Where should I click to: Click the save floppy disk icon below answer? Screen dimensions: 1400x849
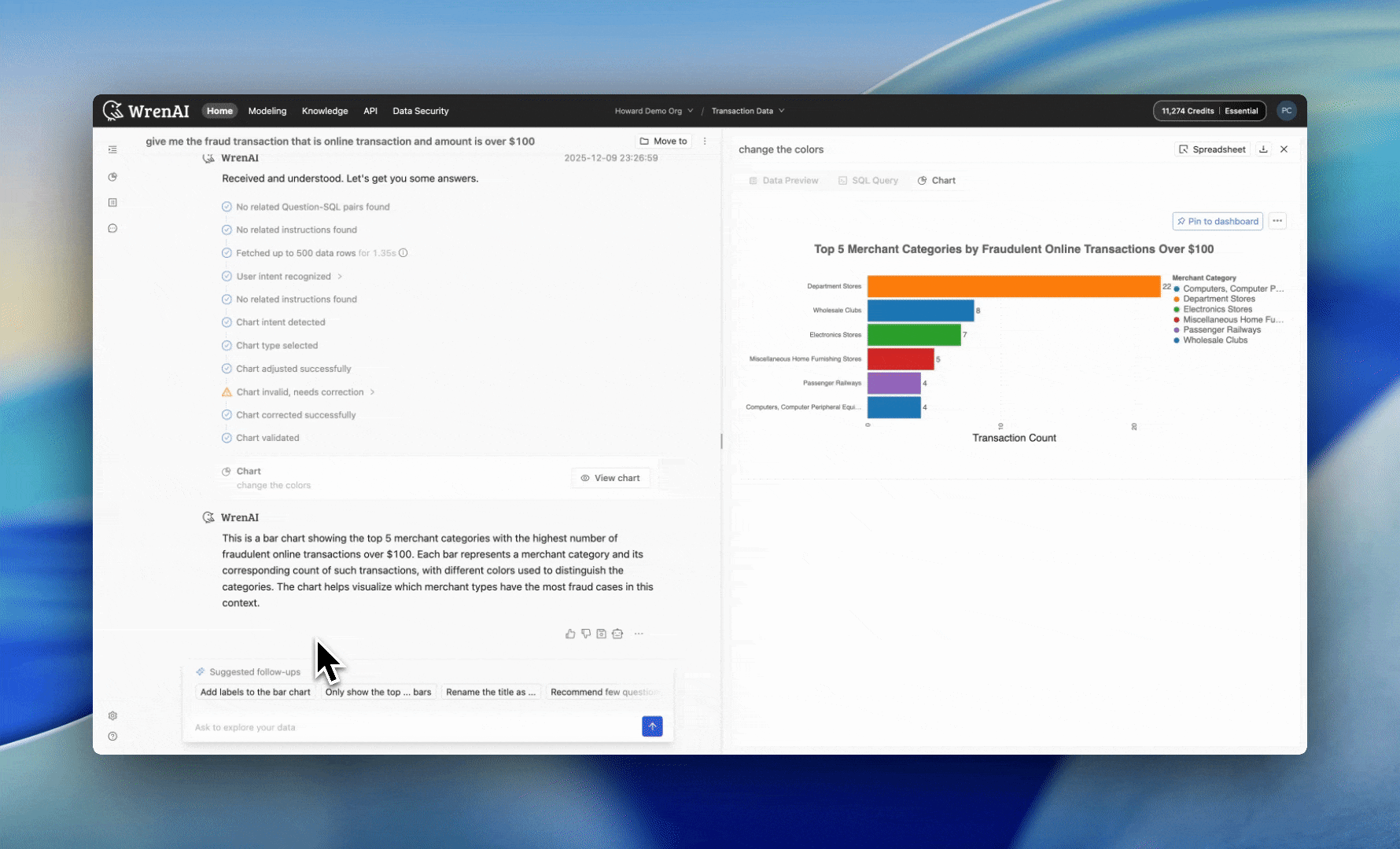click(x=602, y=634)
